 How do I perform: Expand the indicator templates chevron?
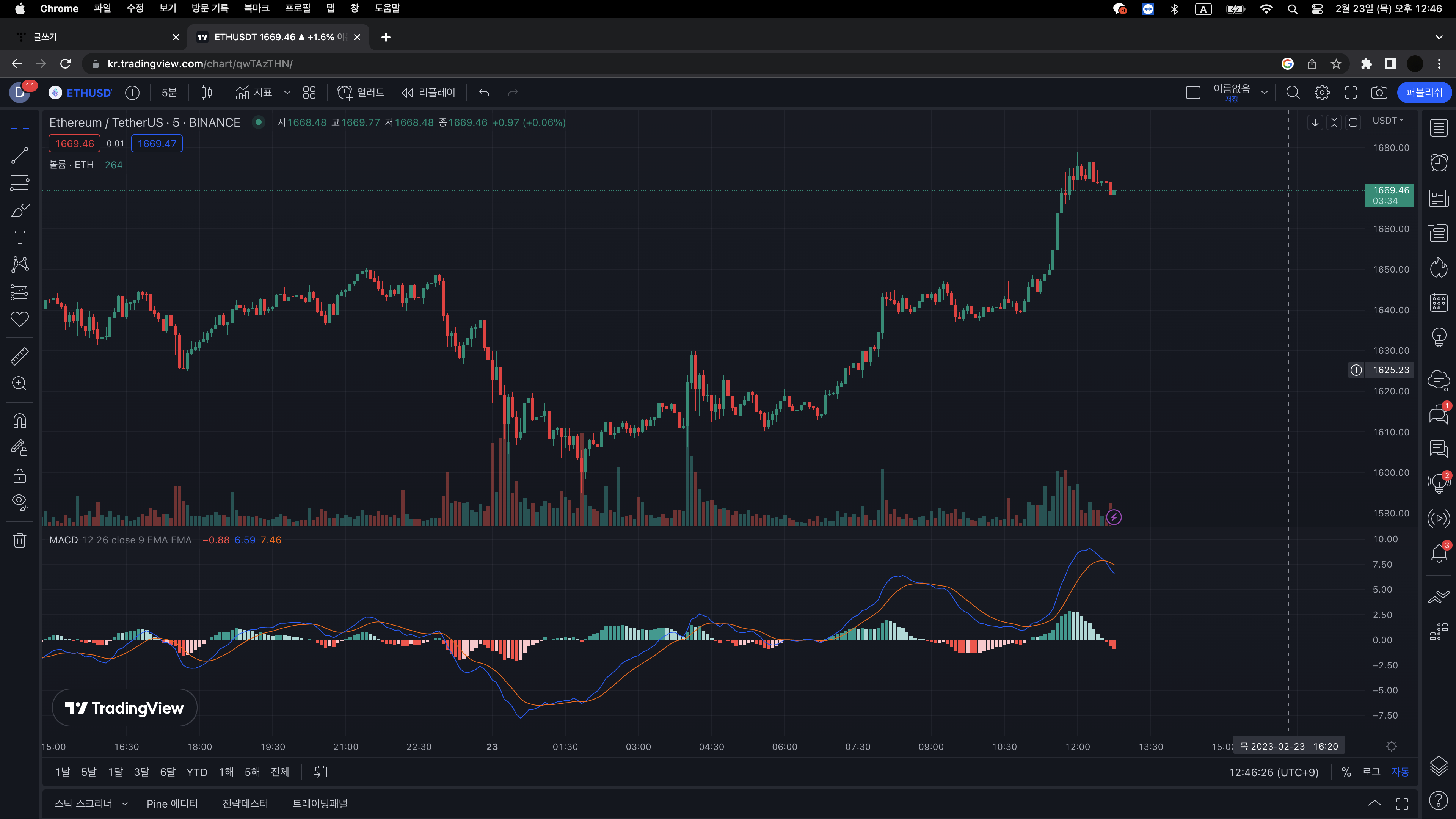pos(287,93)
